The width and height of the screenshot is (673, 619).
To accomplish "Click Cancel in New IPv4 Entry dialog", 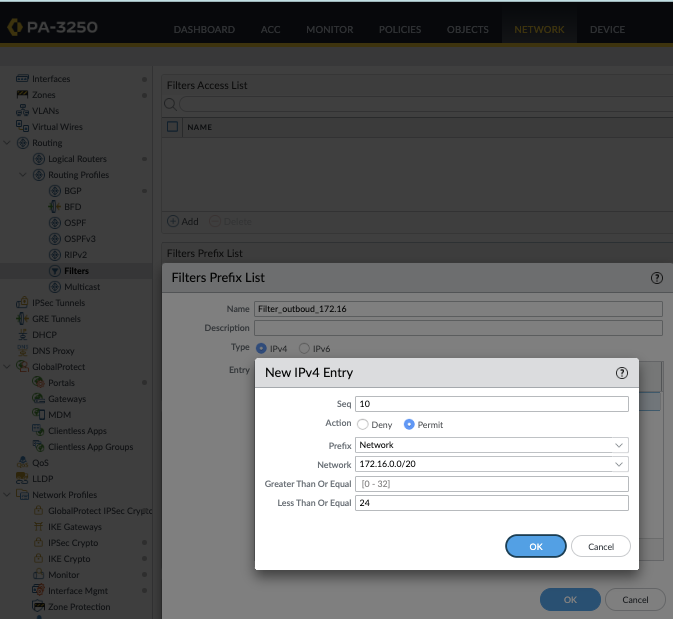I will [x=601, y=546].
